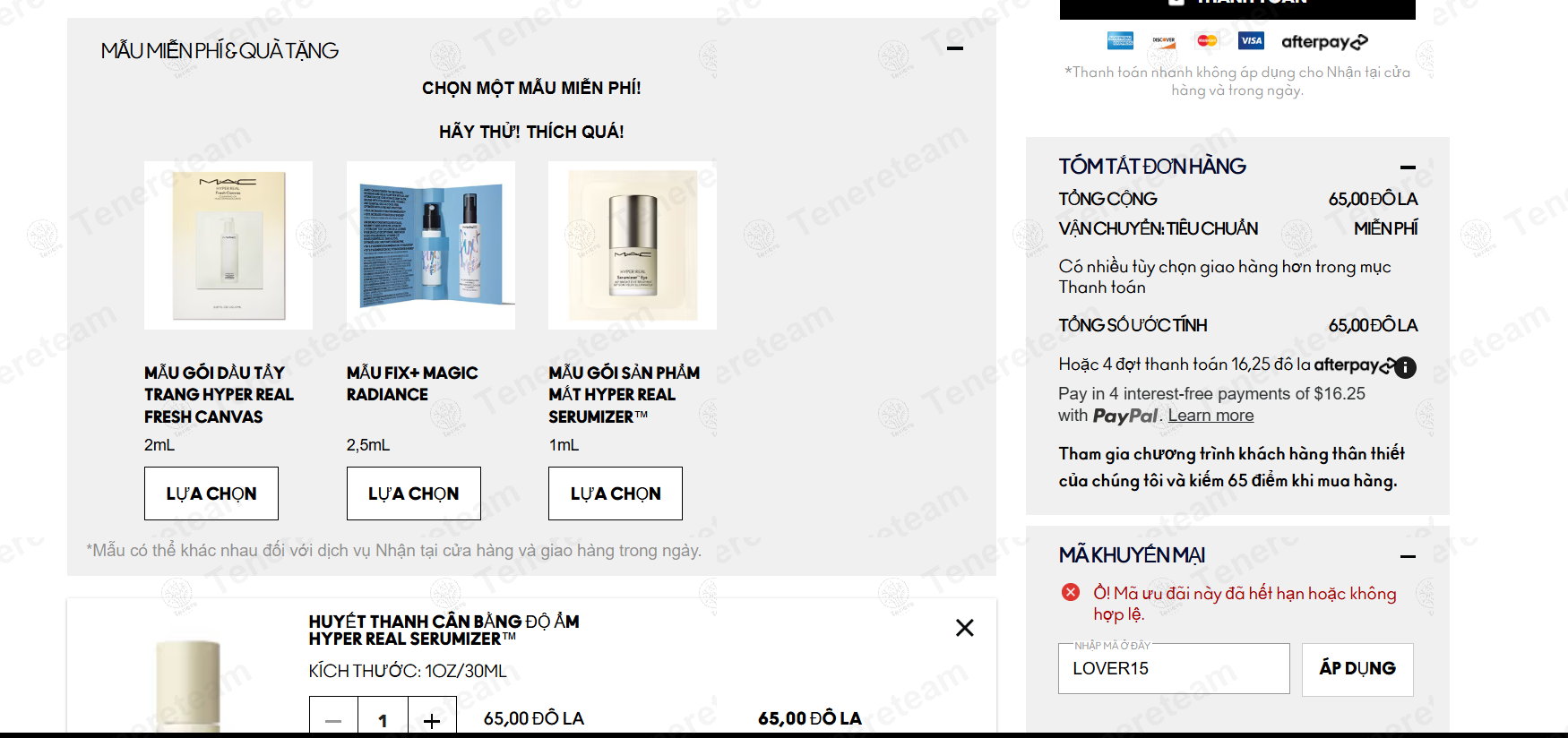
Task: Open the Fix+ Magic Radiance sample thumbnail
Action: pyautogui.click(x=431, y=245)
